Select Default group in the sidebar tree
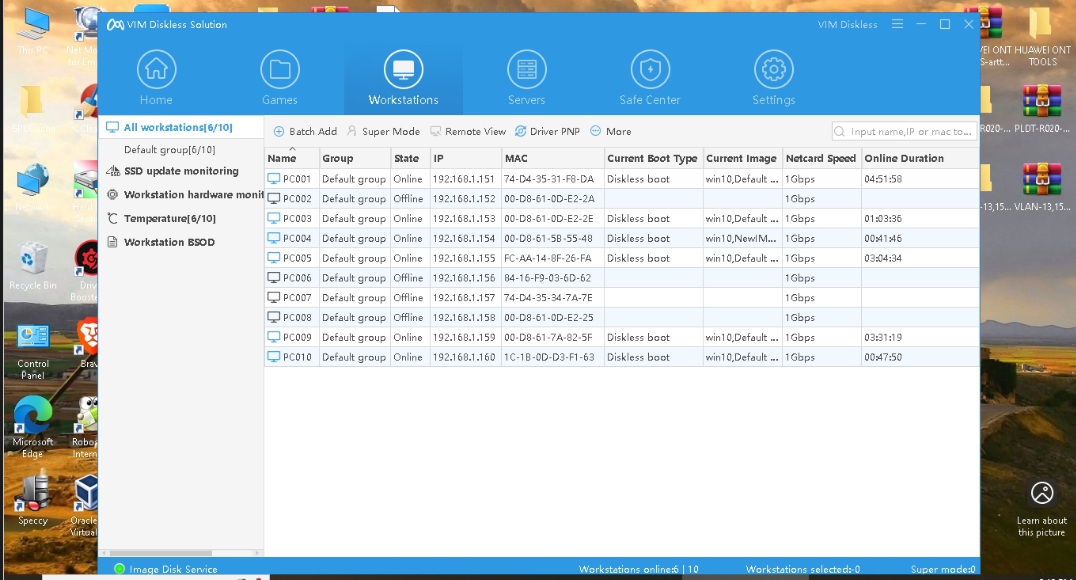Viewport: 1076px width, 580px height. [169, 150]
